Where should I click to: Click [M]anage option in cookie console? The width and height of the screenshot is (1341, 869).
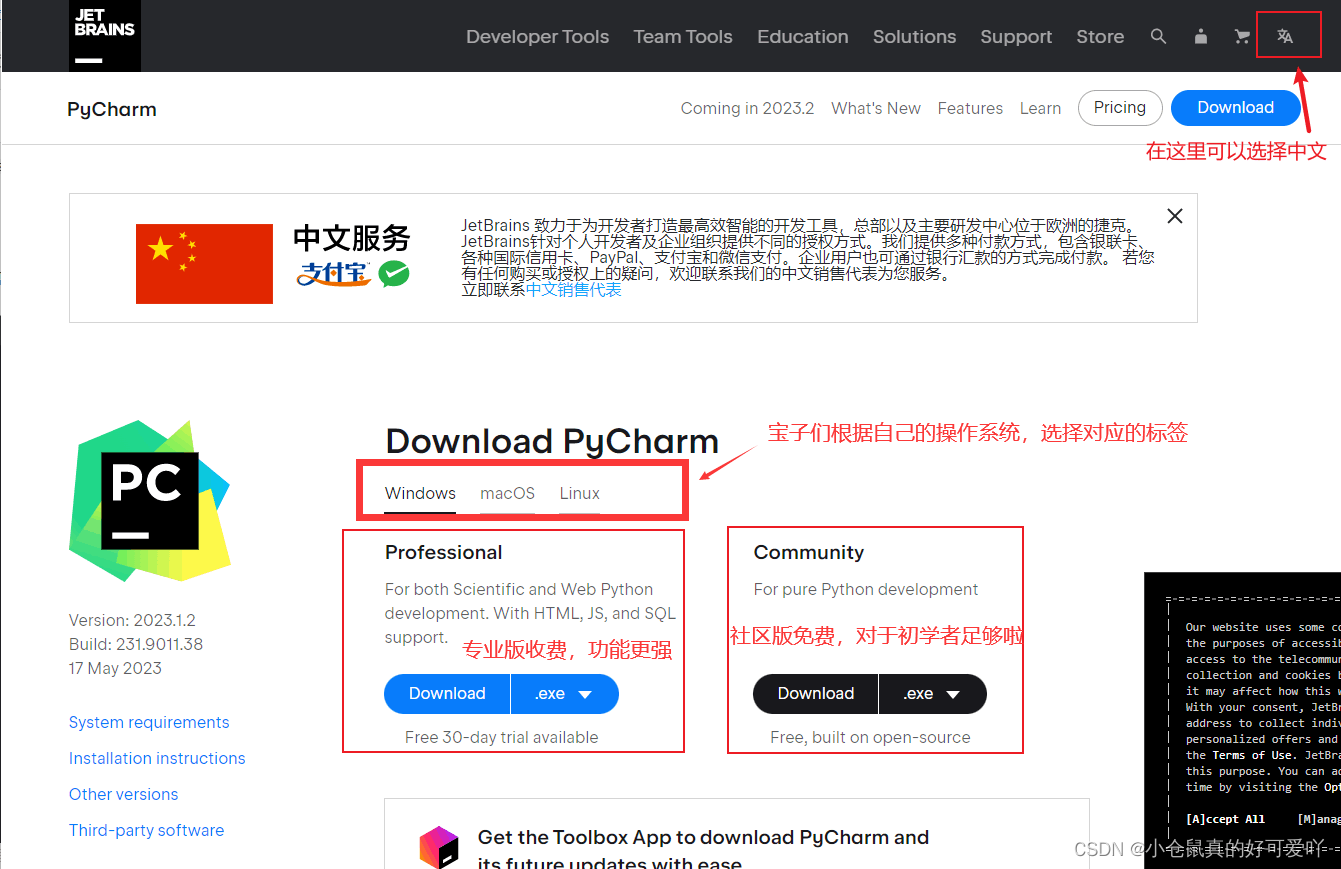coord(1319,819)
